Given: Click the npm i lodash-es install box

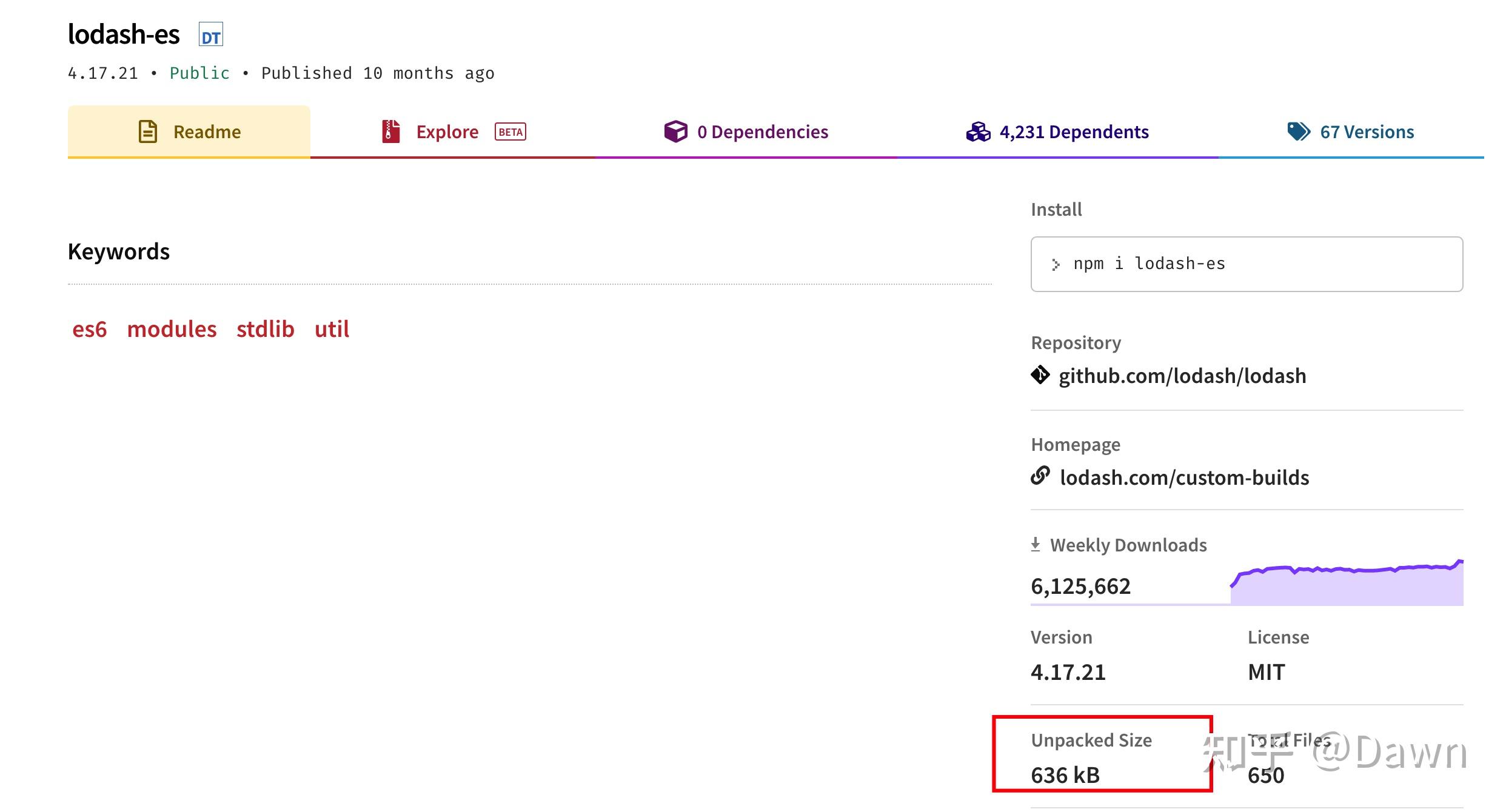Looking at the screenshot, I should [x=1247, y=264].
